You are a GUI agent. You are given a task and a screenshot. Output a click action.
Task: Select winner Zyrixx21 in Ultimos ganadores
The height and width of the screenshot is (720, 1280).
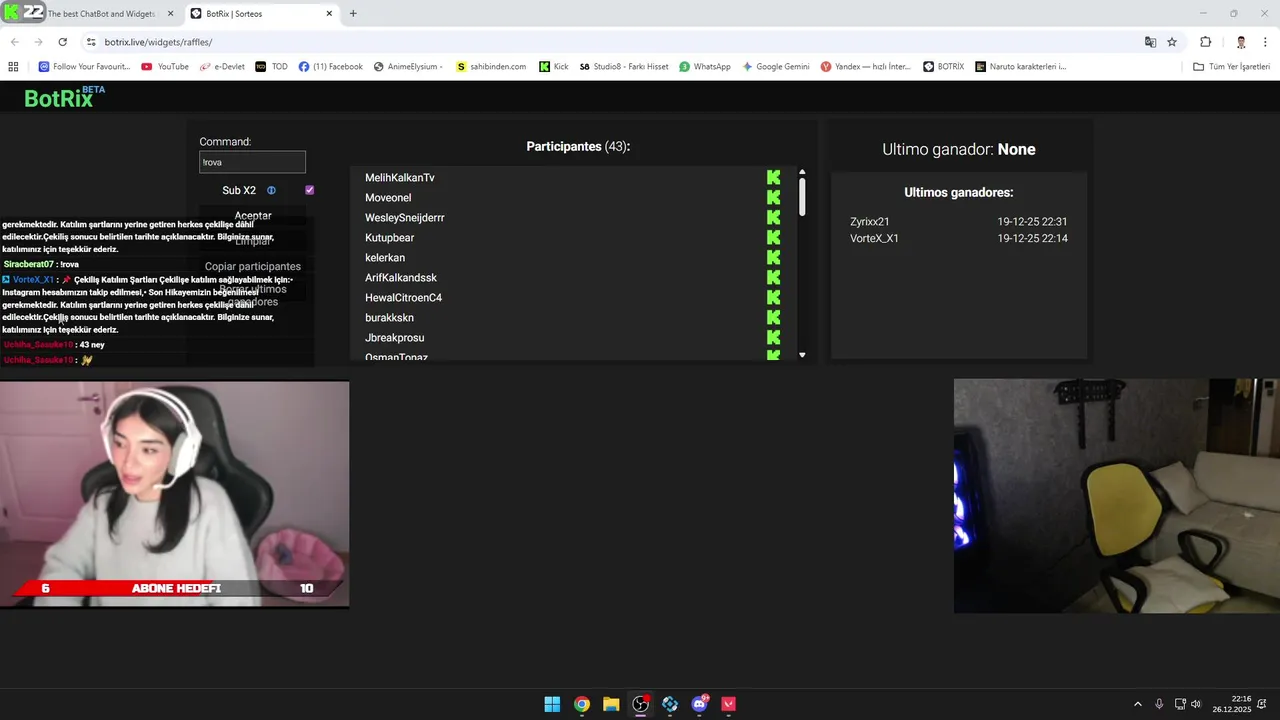pos(870,222)
